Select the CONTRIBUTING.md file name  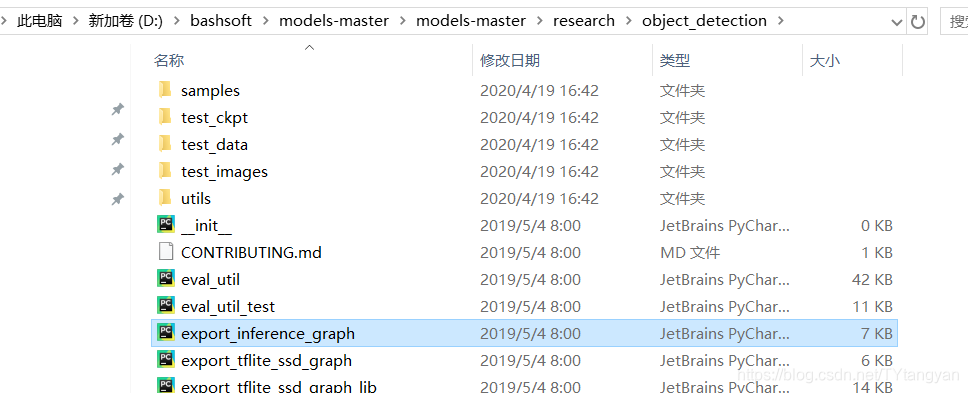coord(251,252)
